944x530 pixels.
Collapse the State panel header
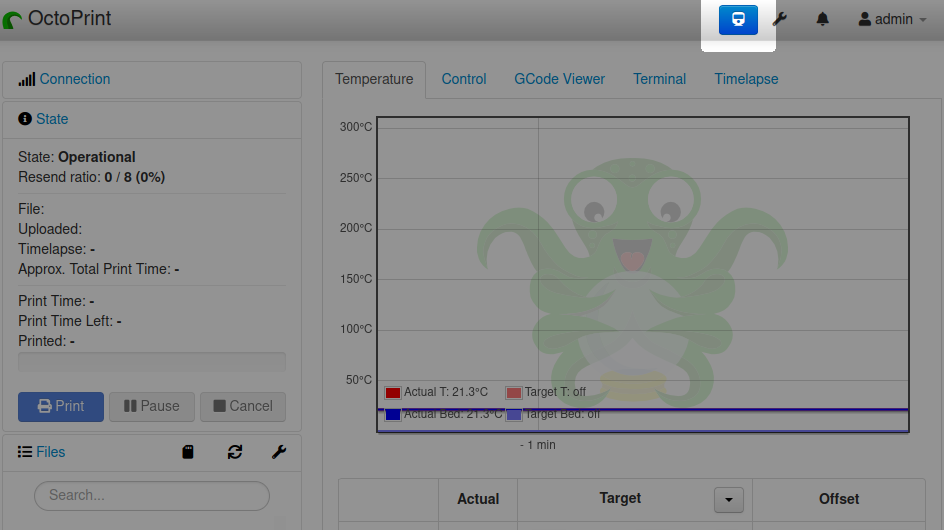click(x=52, y=119)
